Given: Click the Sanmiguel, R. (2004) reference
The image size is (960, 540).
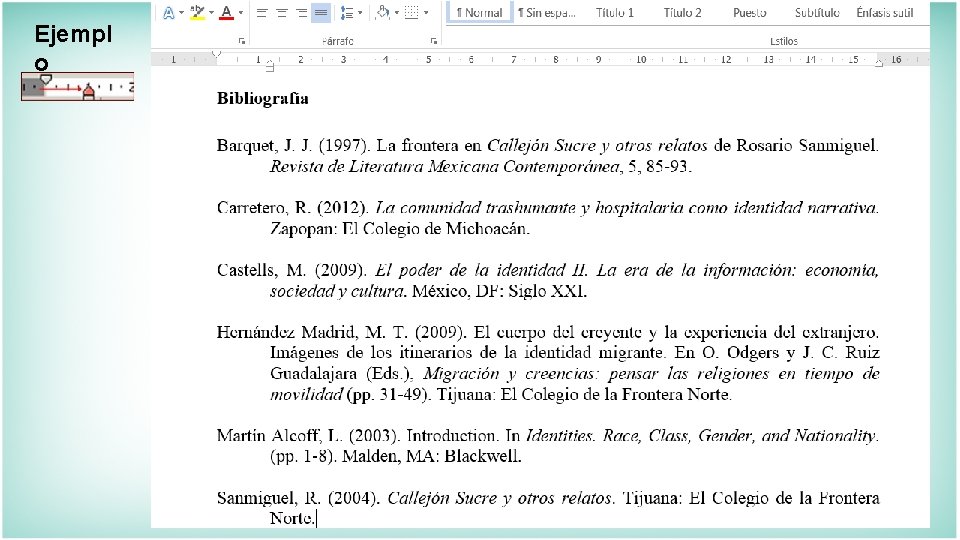Looking at the screenshot, I should [548, 508].
